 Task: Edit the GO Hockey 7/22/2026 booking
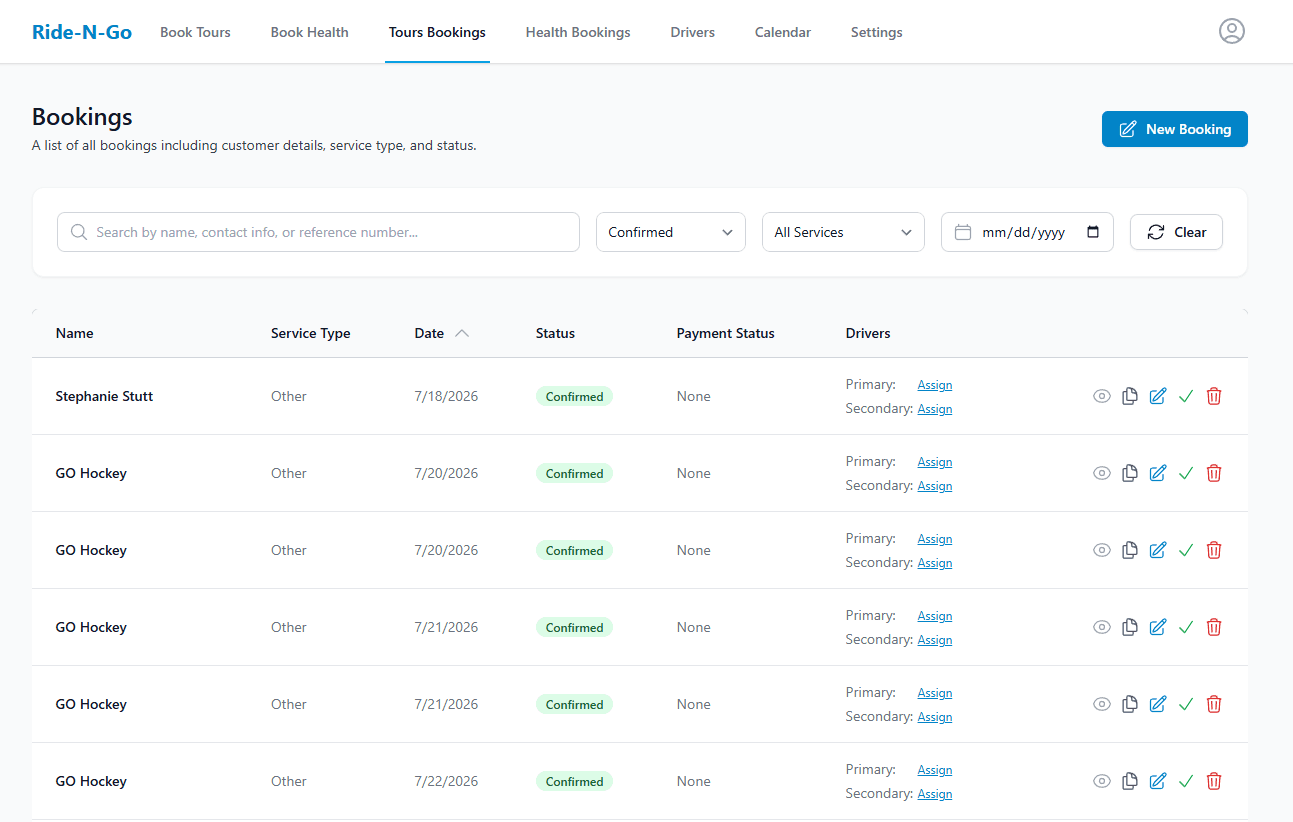point(1158,781)
